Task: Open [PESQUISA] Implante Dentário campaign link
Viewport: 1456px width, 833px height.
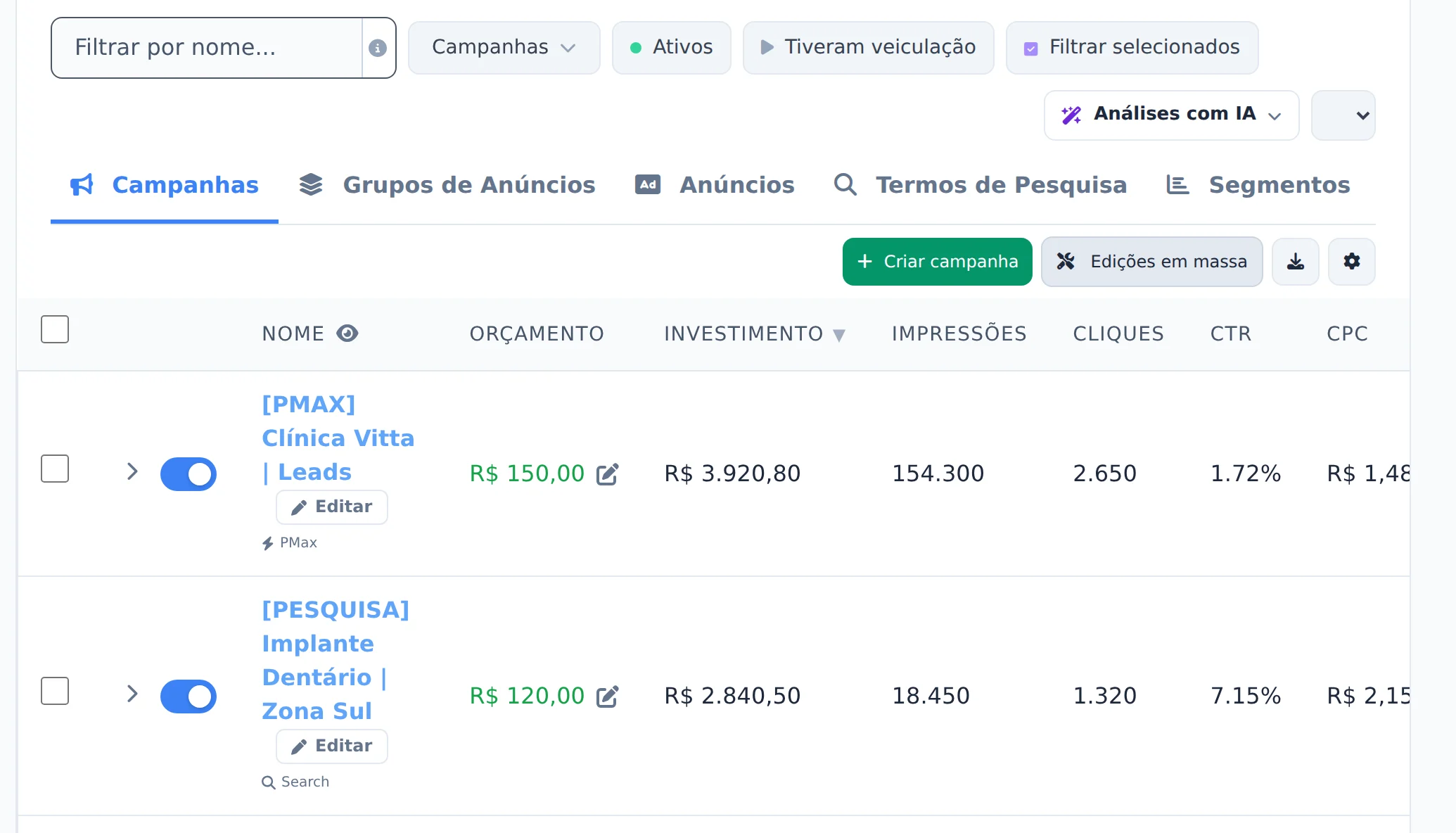Action: (x=336, y=660)
